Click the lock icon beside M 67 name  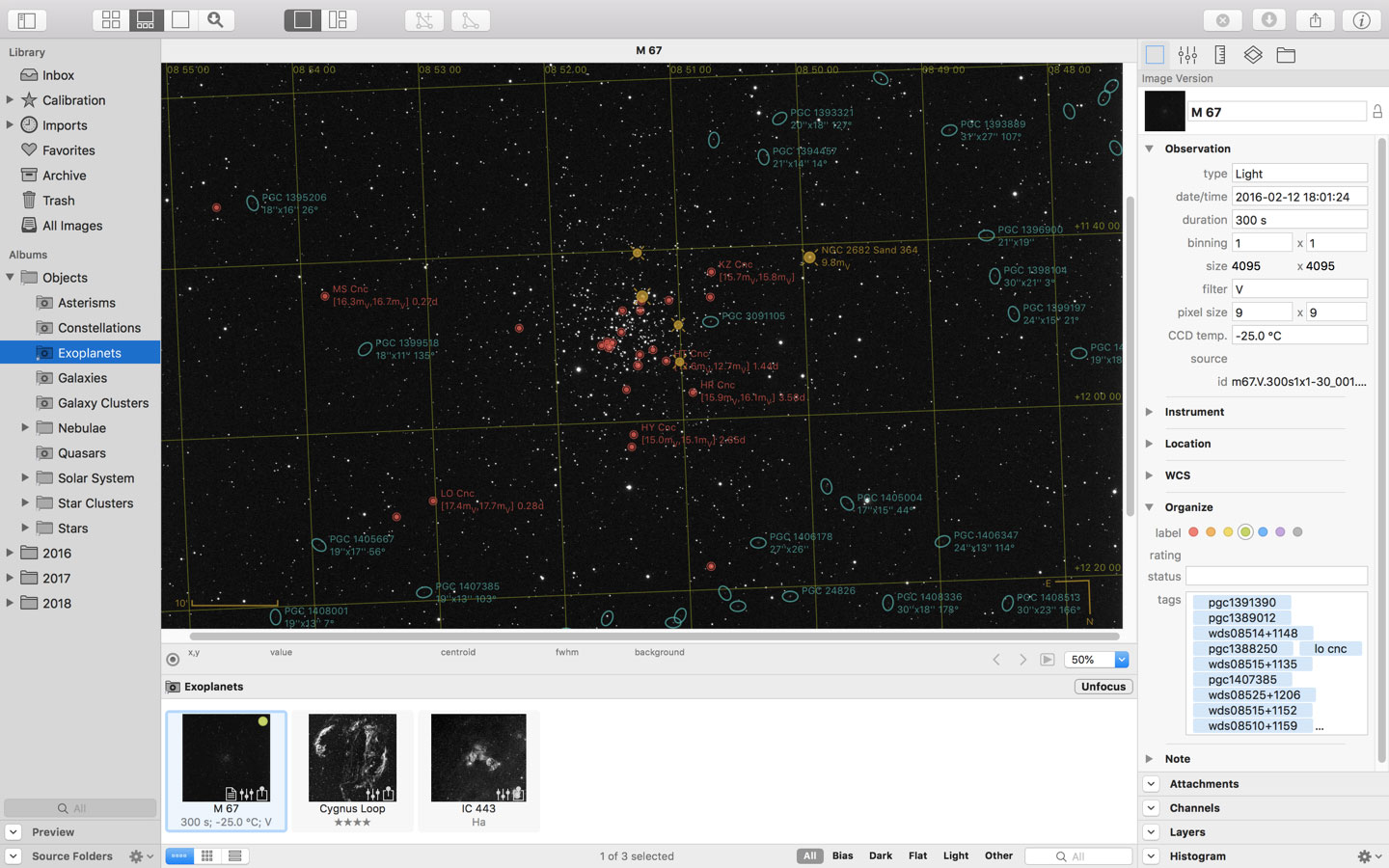pos(1377,112)
